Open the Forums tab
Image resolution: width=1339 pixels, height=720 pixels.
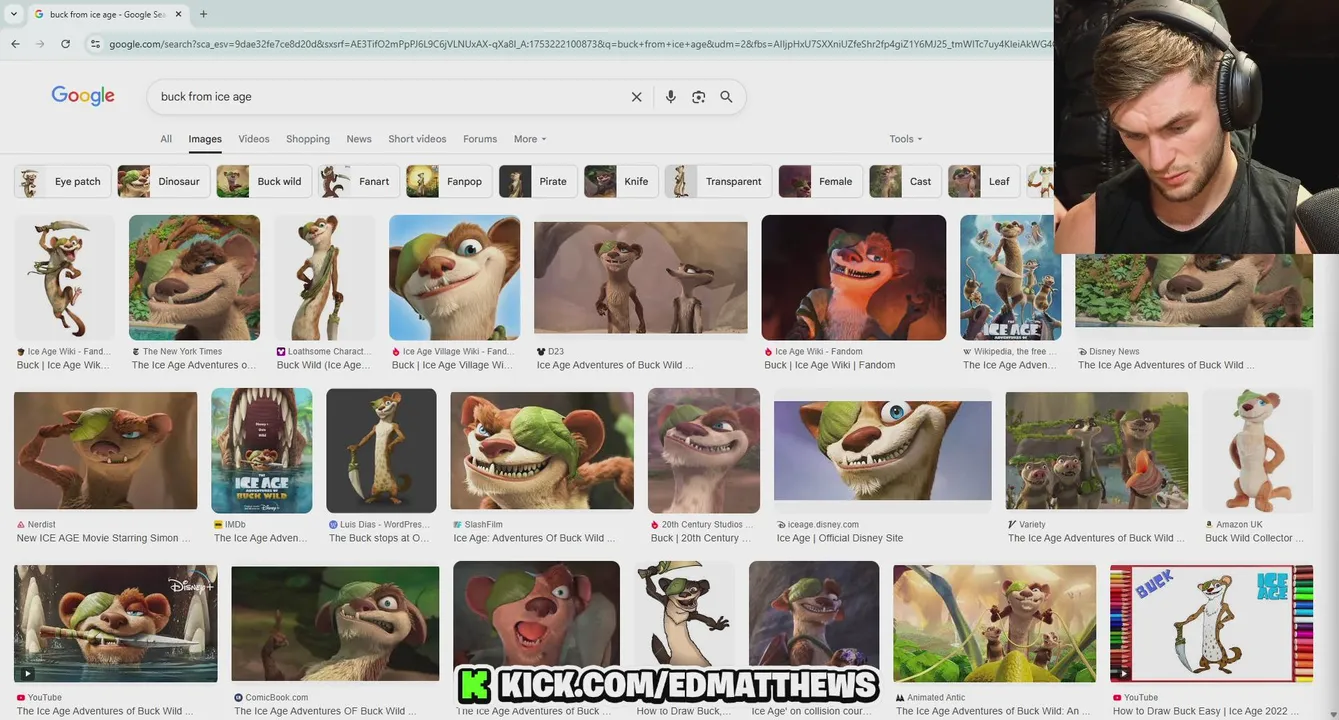[x=480, y=139]
